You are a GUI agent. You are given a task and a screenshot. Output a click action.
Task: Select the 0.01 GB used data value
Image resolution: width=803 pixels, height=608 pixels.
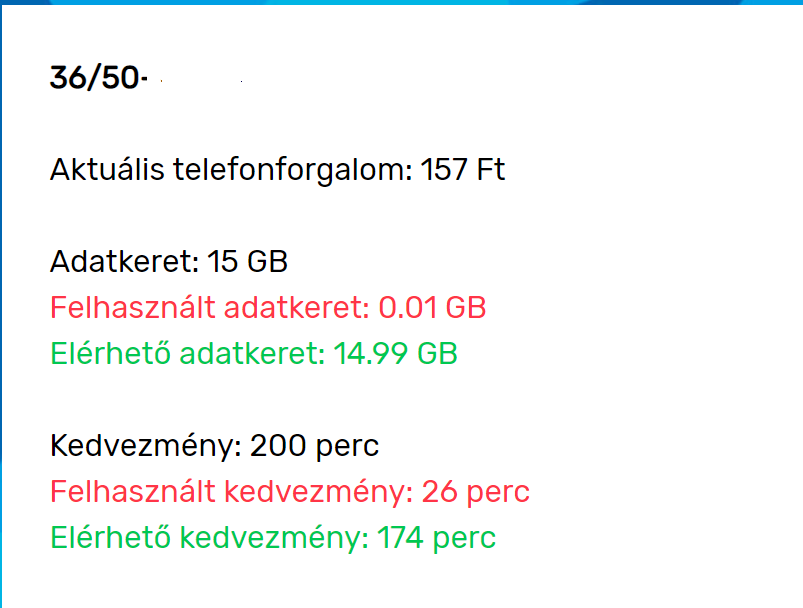click(x=432, y=307)
